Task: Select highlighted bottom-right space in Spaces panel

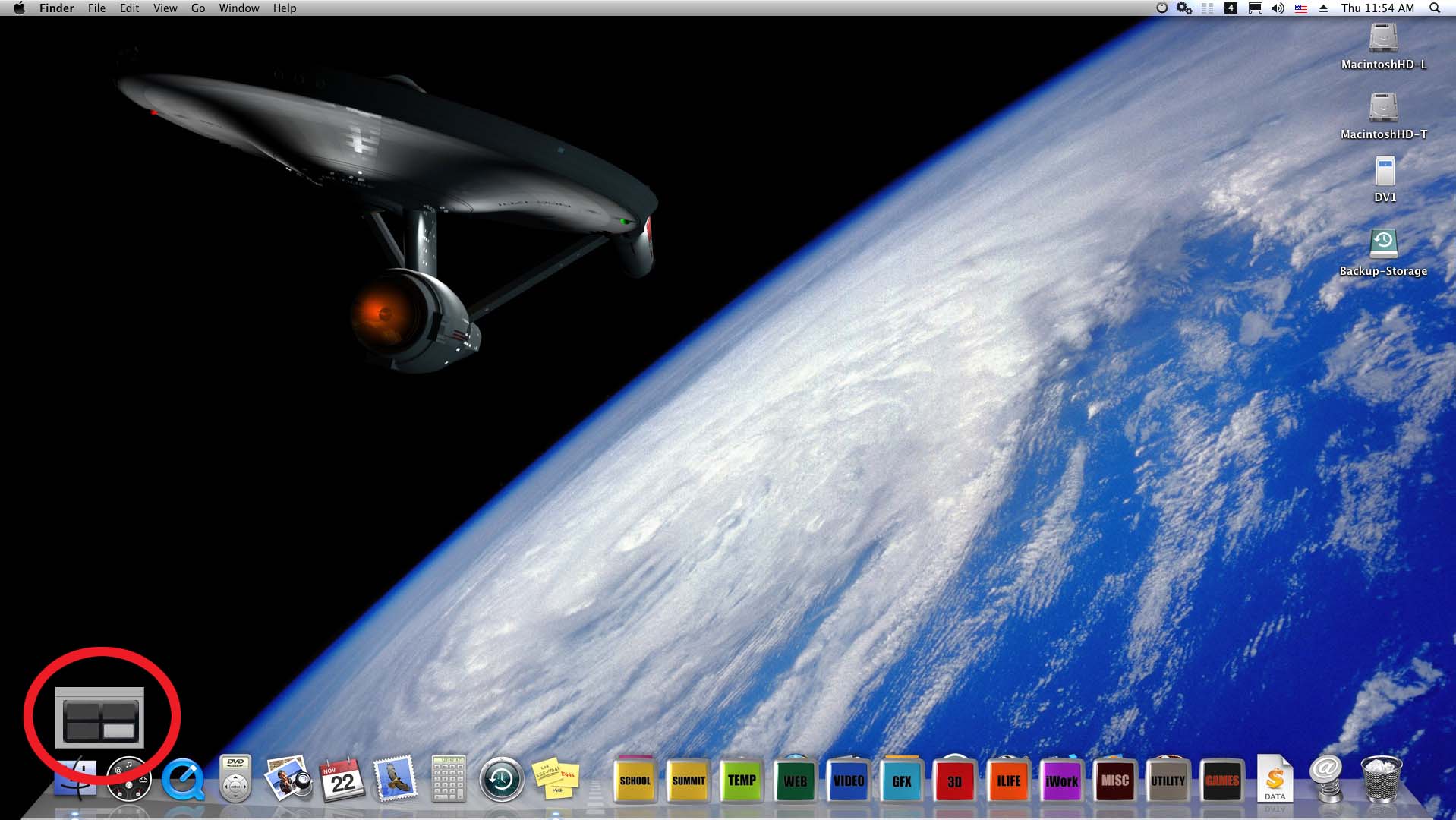Action: [118, 731]
